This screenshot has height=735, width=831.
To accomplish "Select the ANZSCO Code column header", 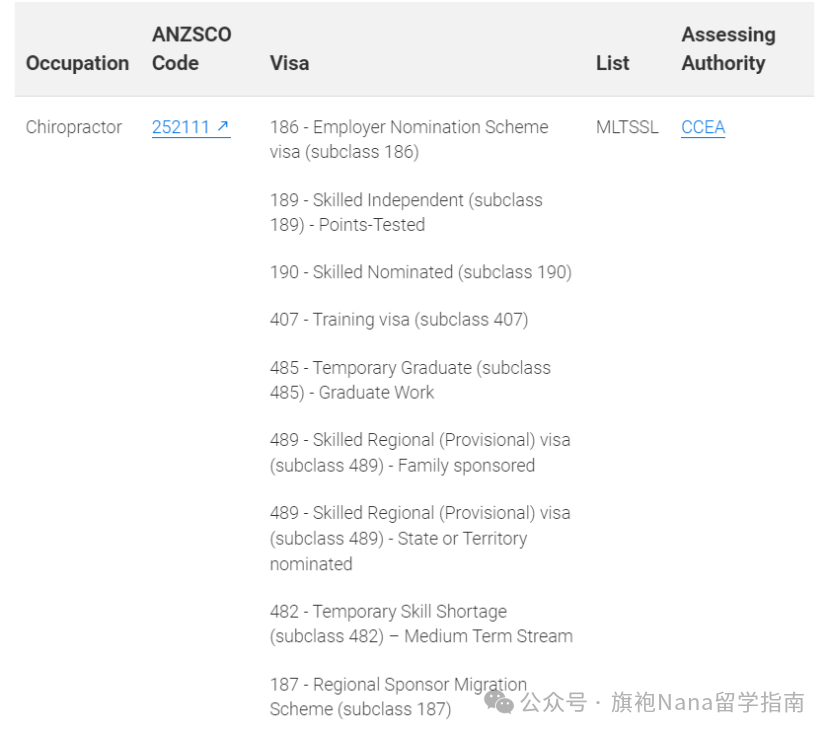I will tap(191, 49).
